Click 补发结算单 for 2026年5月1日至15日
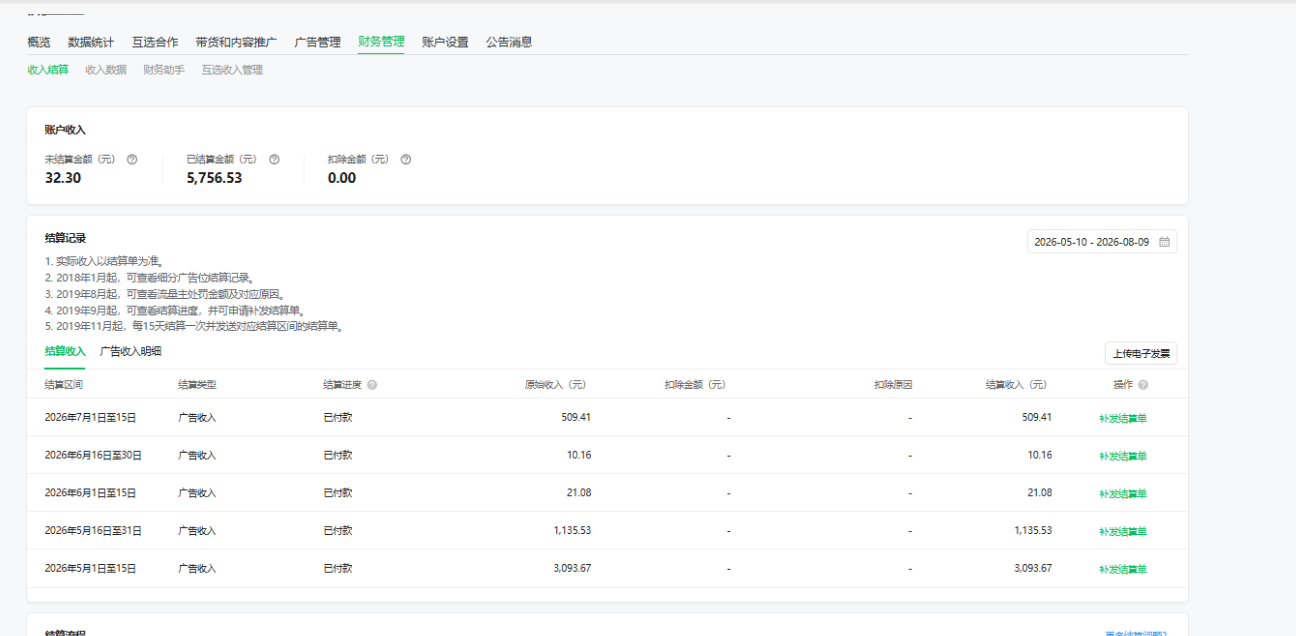 1123,569
